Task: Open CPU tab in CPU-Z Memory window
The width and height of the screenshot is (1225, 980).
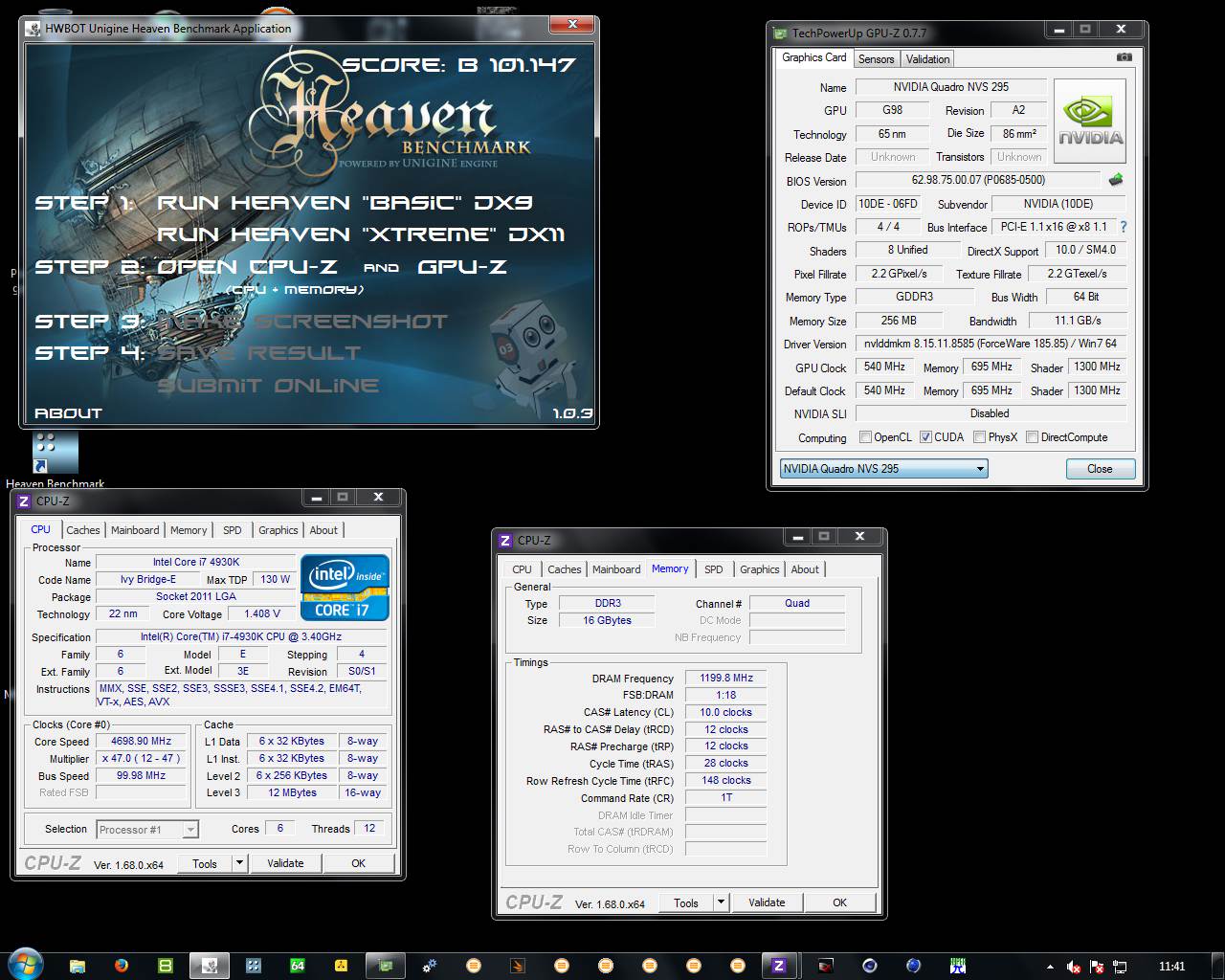Action: point(522,569)
